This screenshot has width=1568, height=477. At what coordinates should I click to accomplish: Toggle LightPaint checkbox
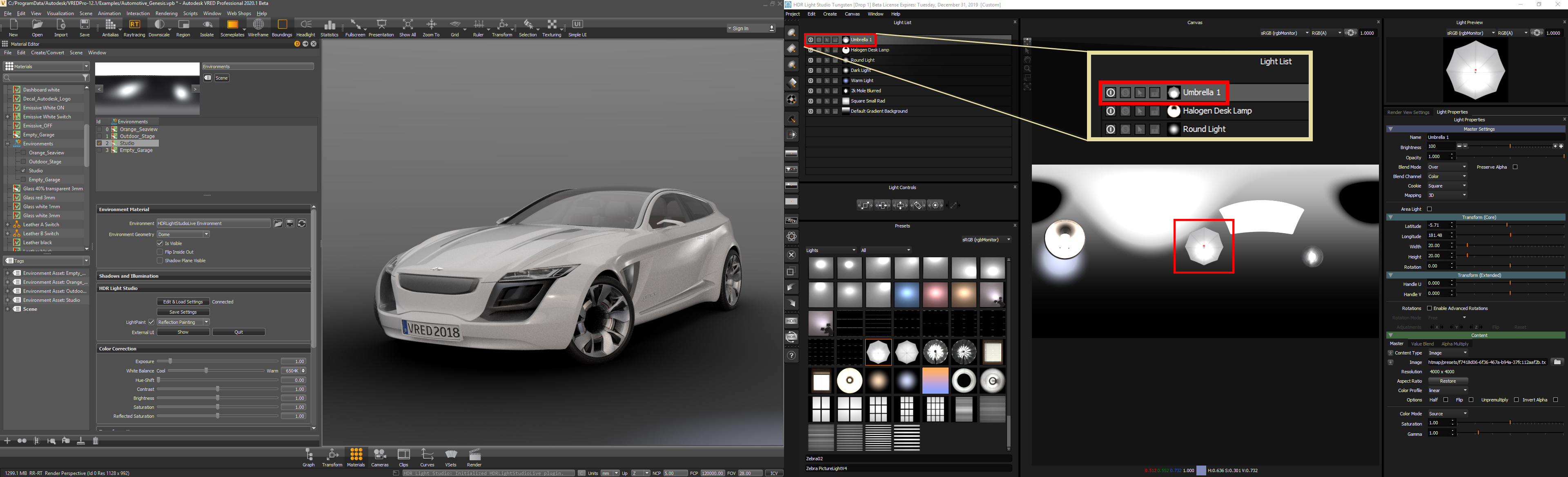pyautogui.click(x=151, y=323)
